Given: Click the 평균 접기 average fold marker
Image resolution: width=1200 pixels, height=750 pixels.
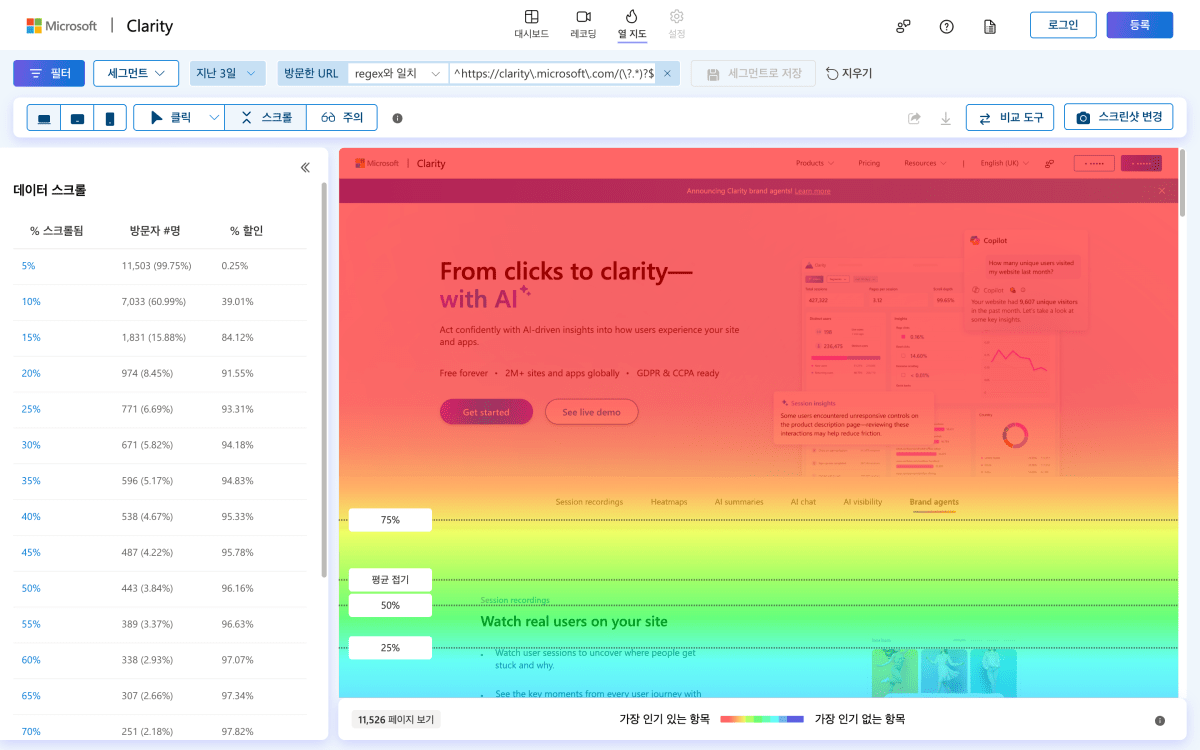Looking at the screenshot, I should point(390,580).
